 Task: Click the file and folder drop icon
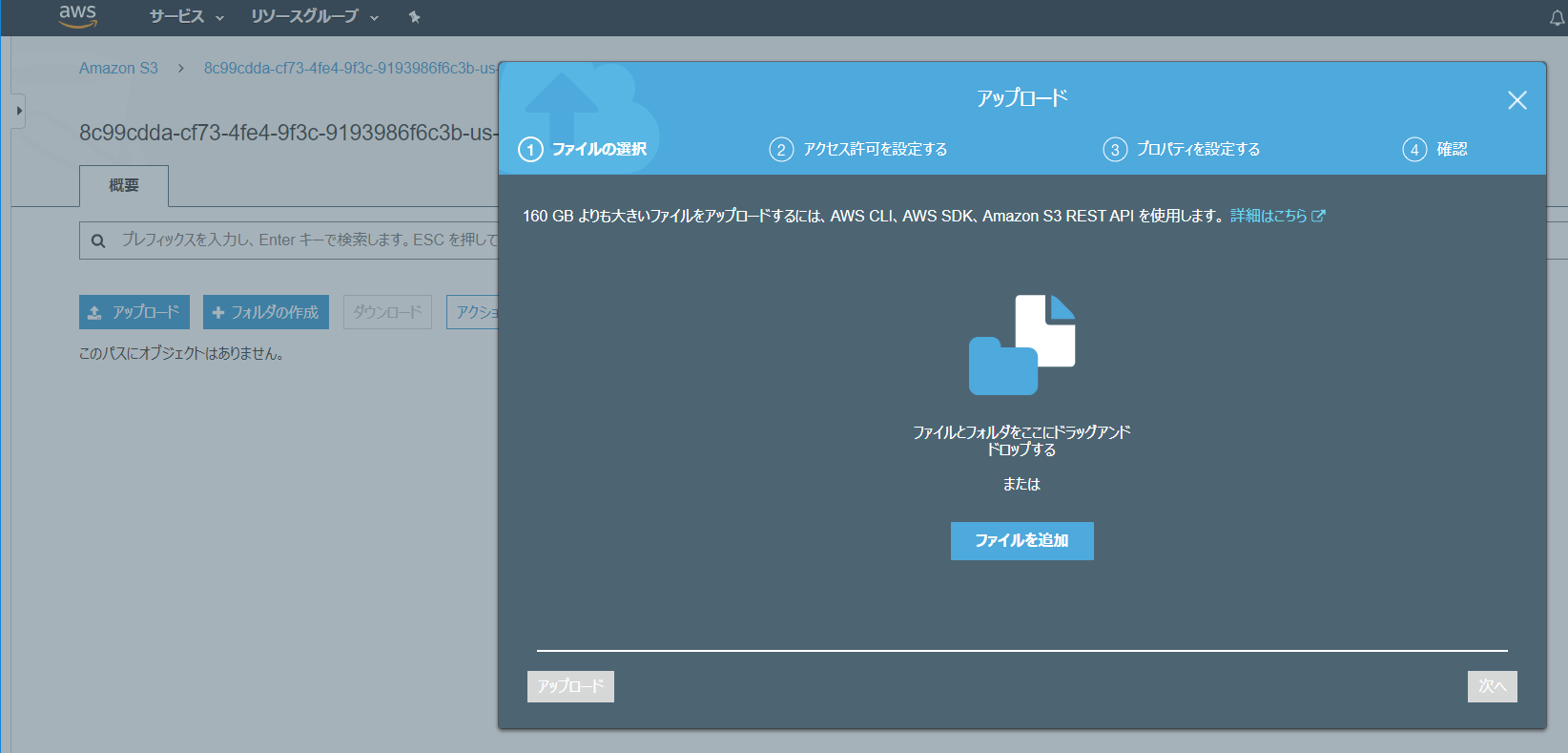[x=1022, y=345]
